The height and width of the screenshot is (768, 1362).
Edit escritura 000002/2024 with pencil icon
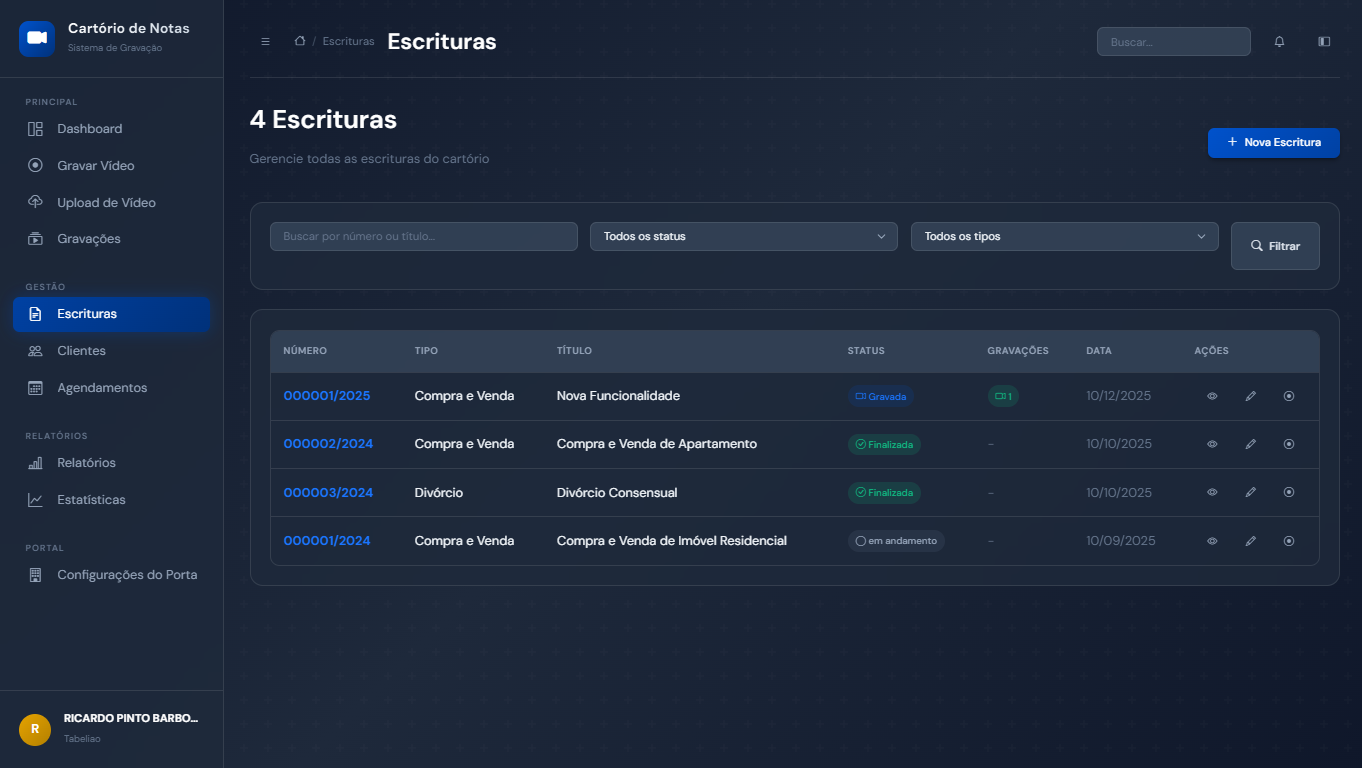pos(1250,444)
